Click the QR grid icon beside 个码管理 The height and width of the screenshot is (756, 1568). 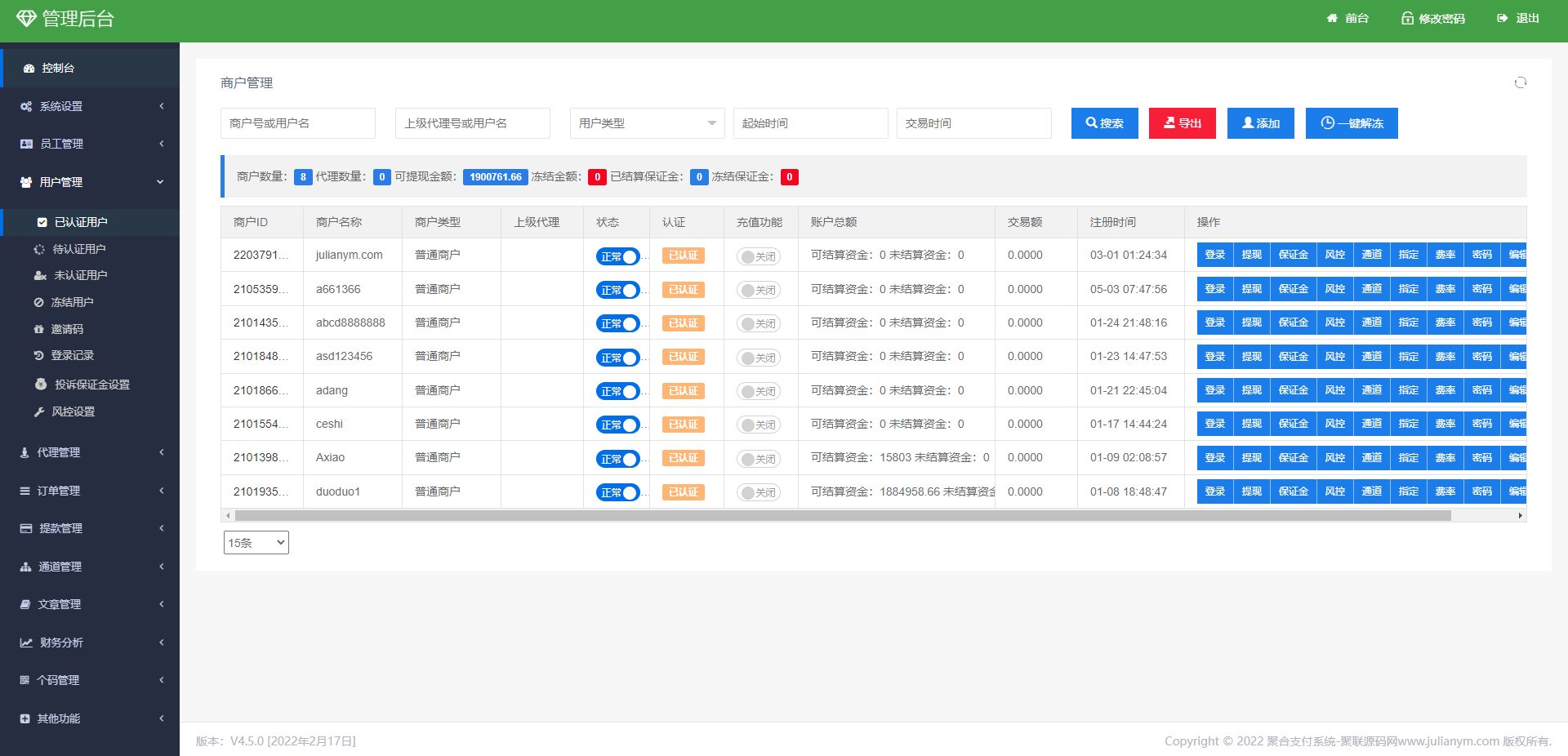point(24,680)
